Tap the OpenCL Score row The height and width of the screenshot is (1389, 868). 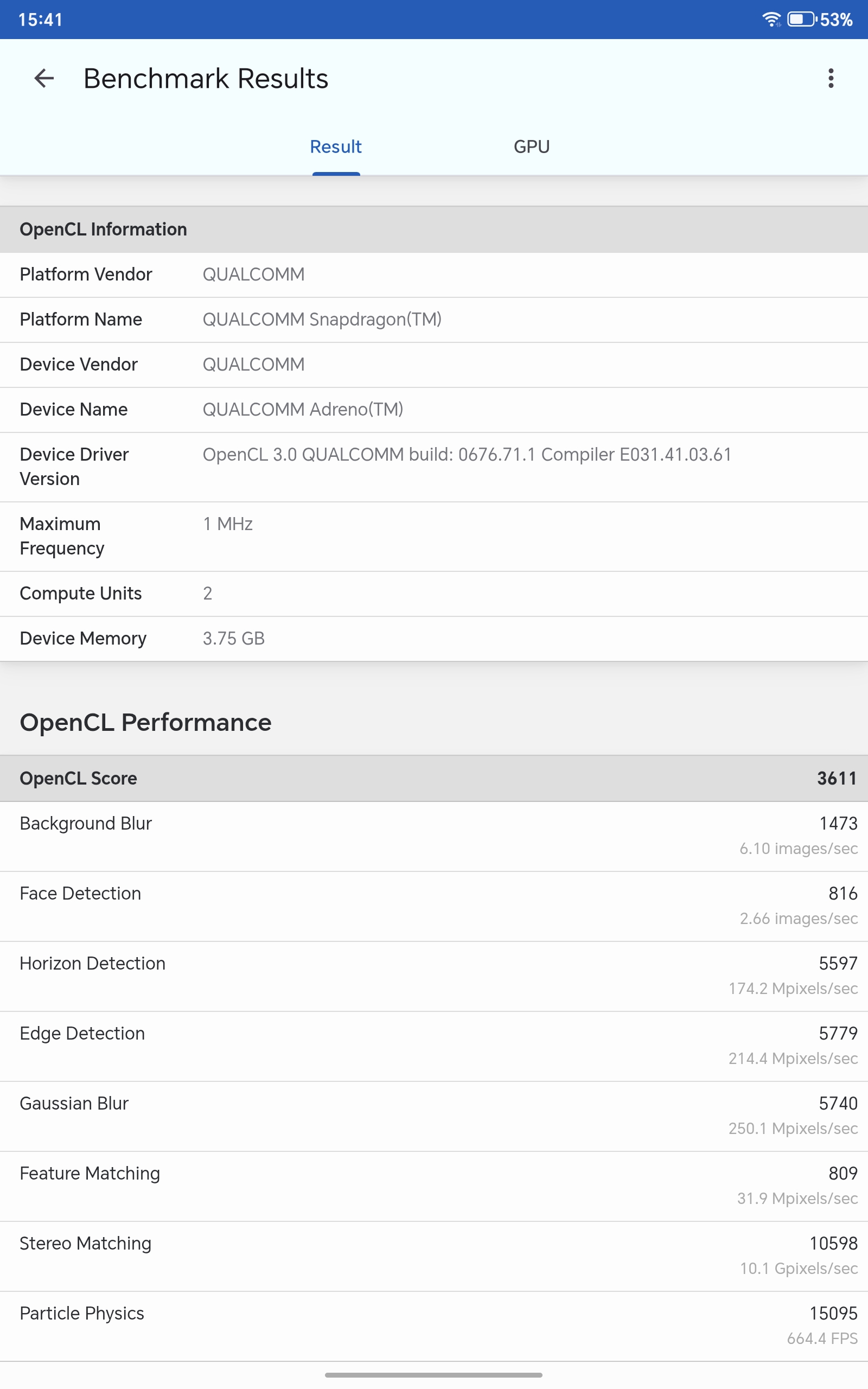pyautogui.click(x=434, y=778)
